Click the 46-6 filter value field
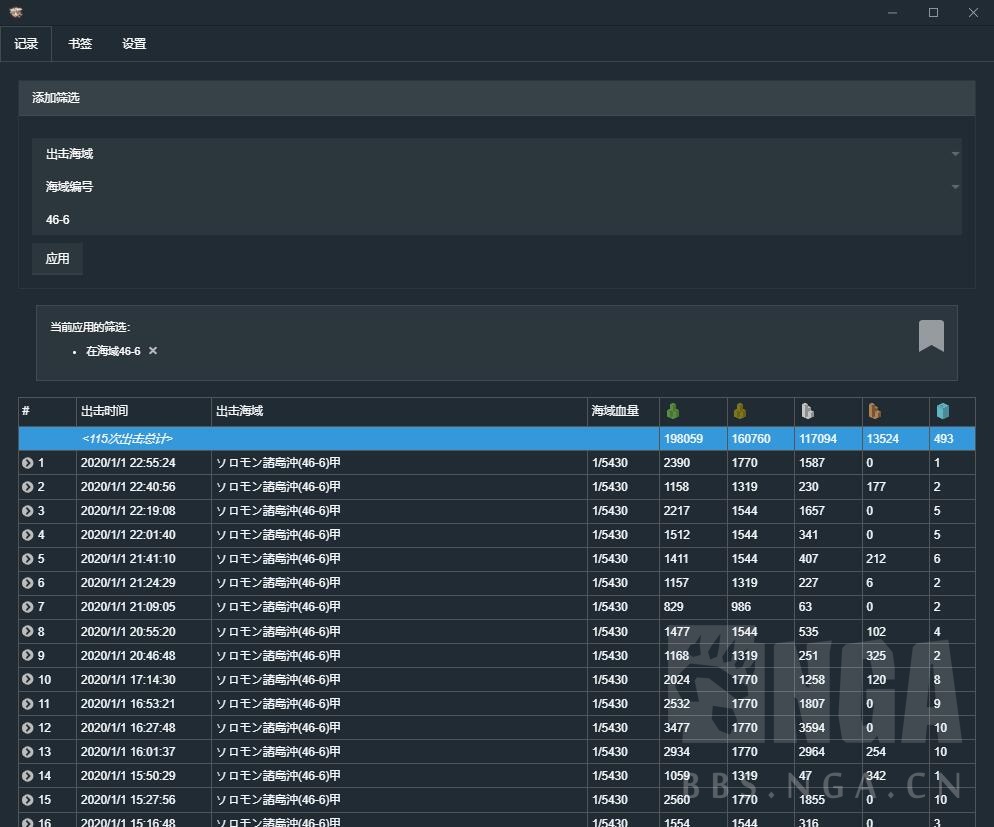The image size is (994, 827). click(496, 220)
